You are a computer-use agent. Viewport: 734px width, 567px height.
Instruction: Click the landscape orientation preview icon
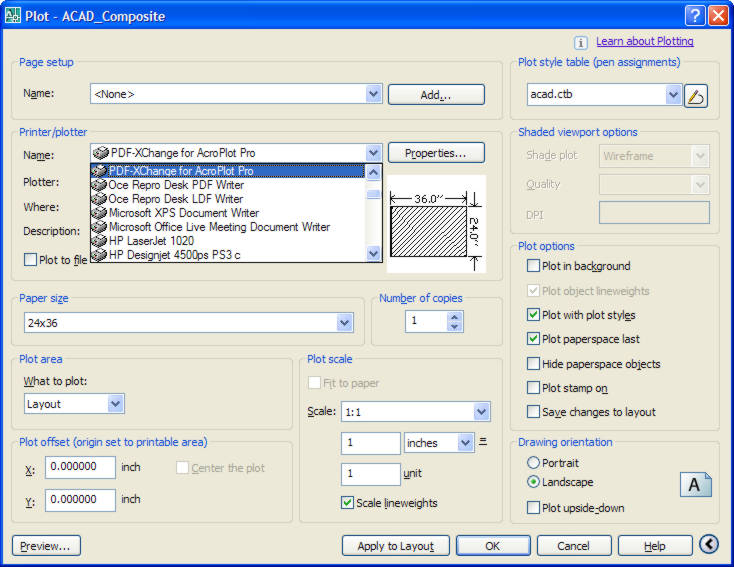coord(696,485)
